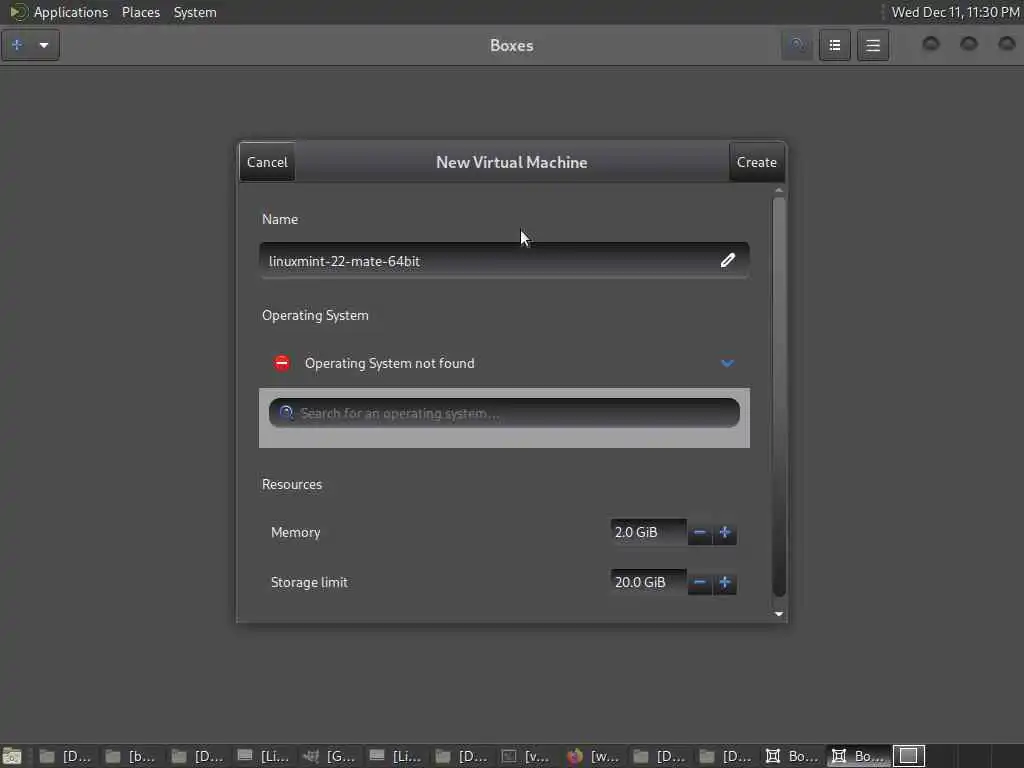Screen dimensions: 1024x768
Task: Click Create to build the virtual machine
Action: 757,162
